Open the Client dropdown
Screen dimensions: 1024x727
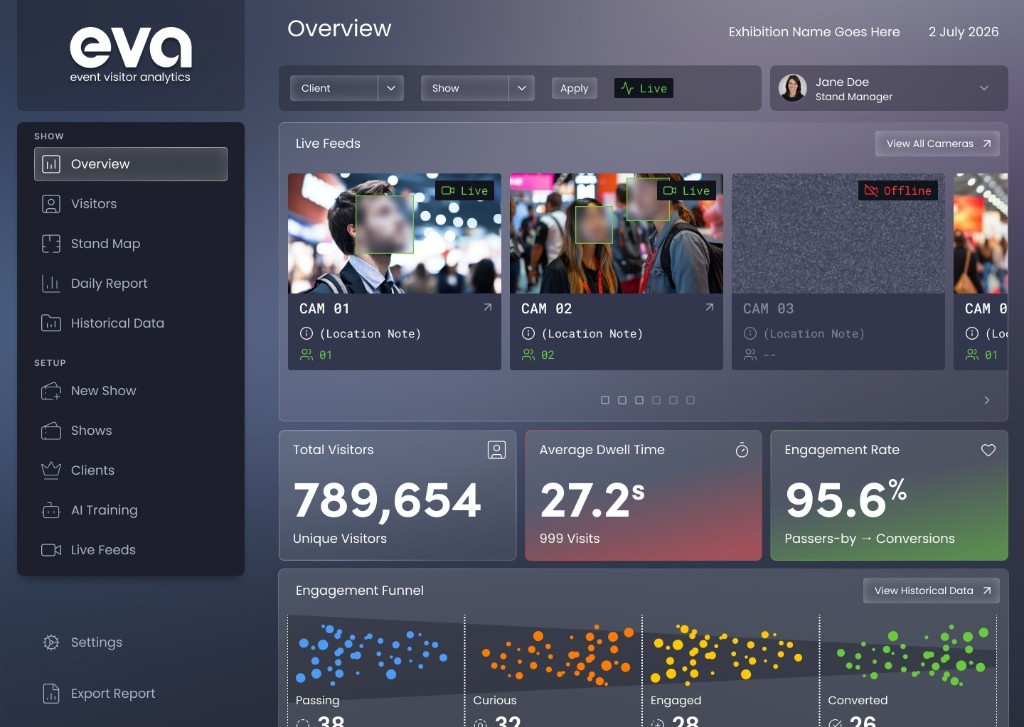point(347,88)
